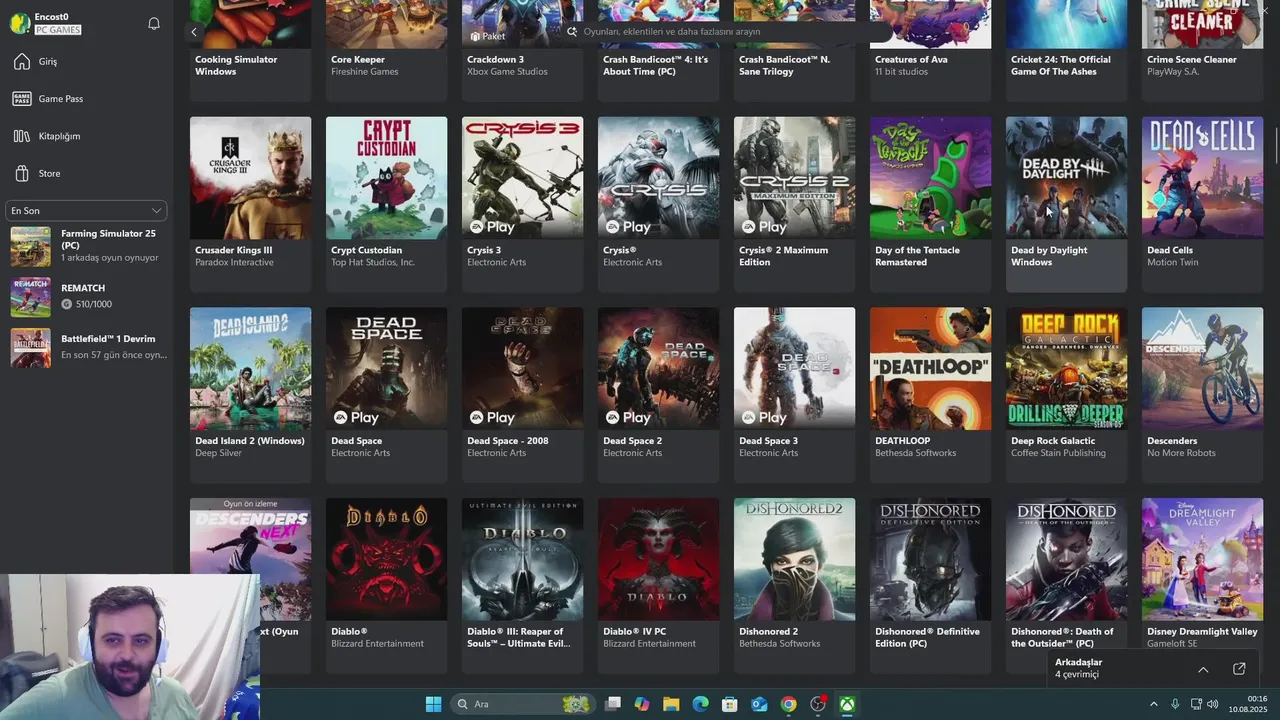Image resolution: width=1280 pixels, height=720 pixels.
Task: Open the clock and date
Action: pos(1248,704)
